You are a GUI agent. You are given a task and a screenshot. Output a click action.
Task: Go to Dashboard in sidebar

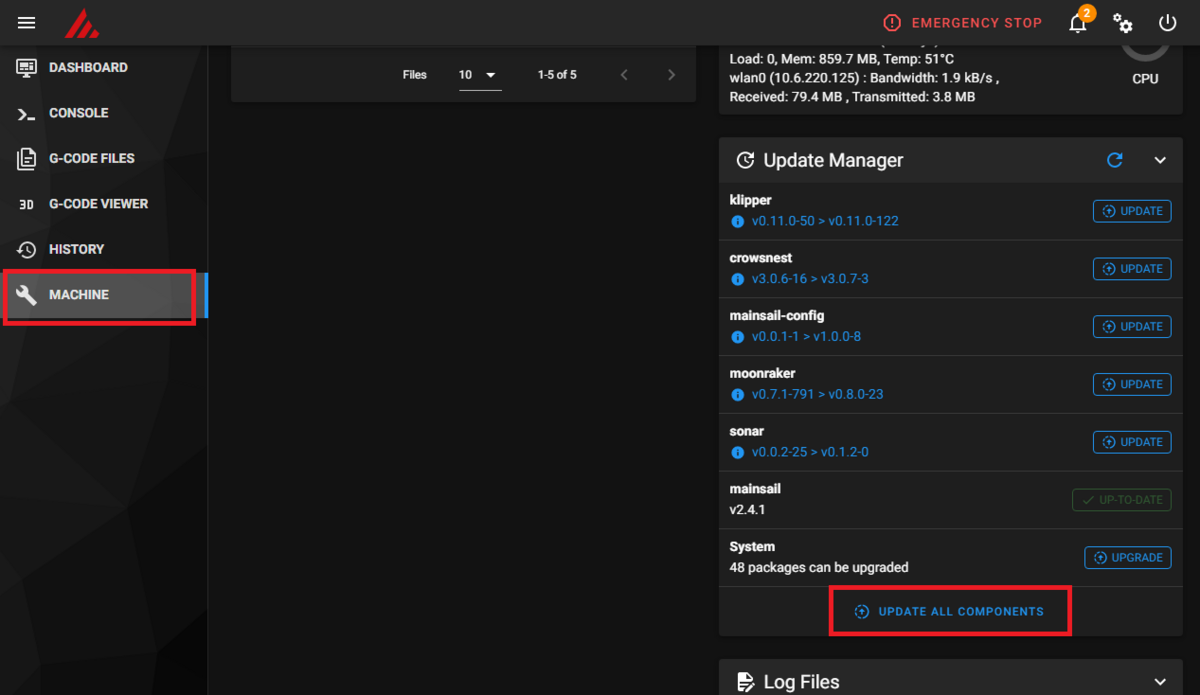click(x=103, y=68)
